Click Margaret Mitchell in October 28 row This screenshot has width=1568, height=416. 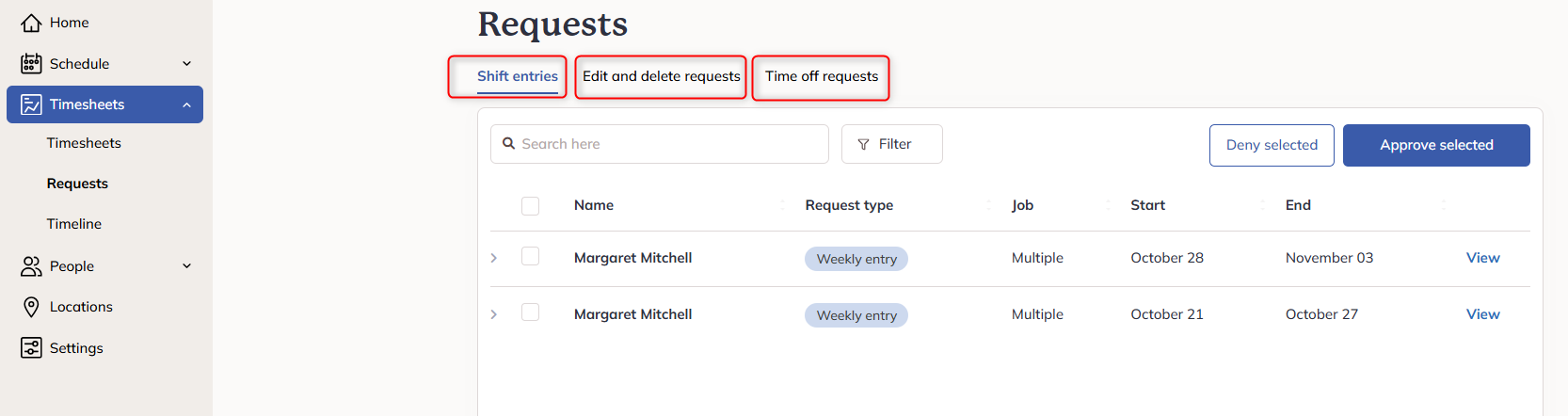click(x=632, y=258)
